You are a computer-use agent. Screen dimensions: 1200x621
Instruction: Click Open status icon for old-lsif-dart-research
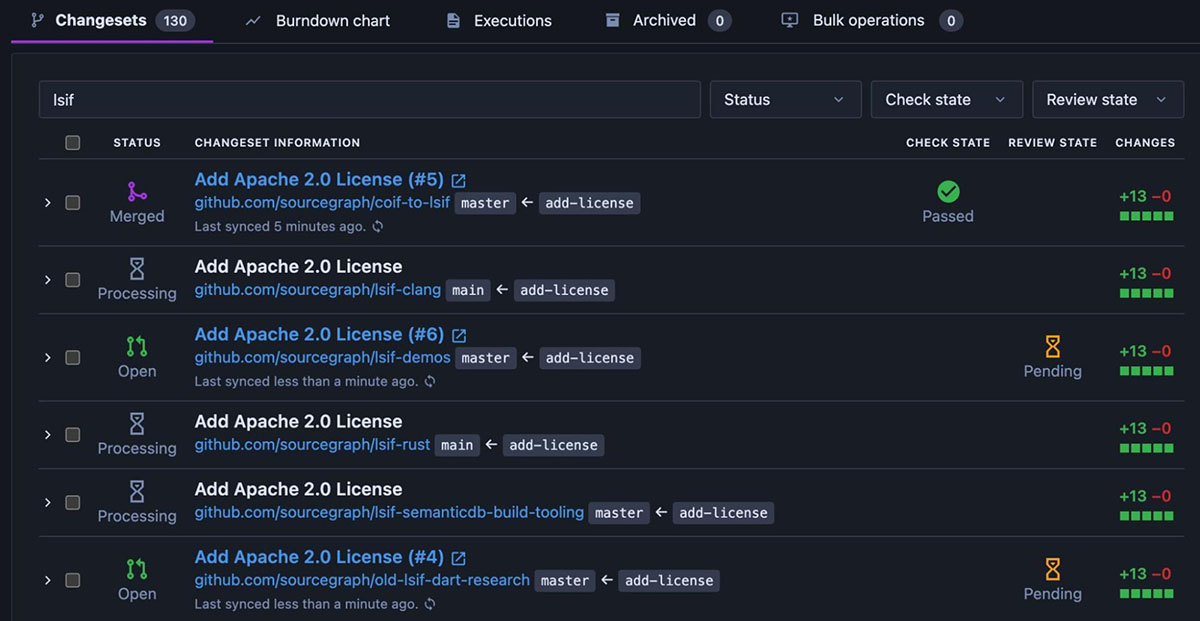point(137,569)
